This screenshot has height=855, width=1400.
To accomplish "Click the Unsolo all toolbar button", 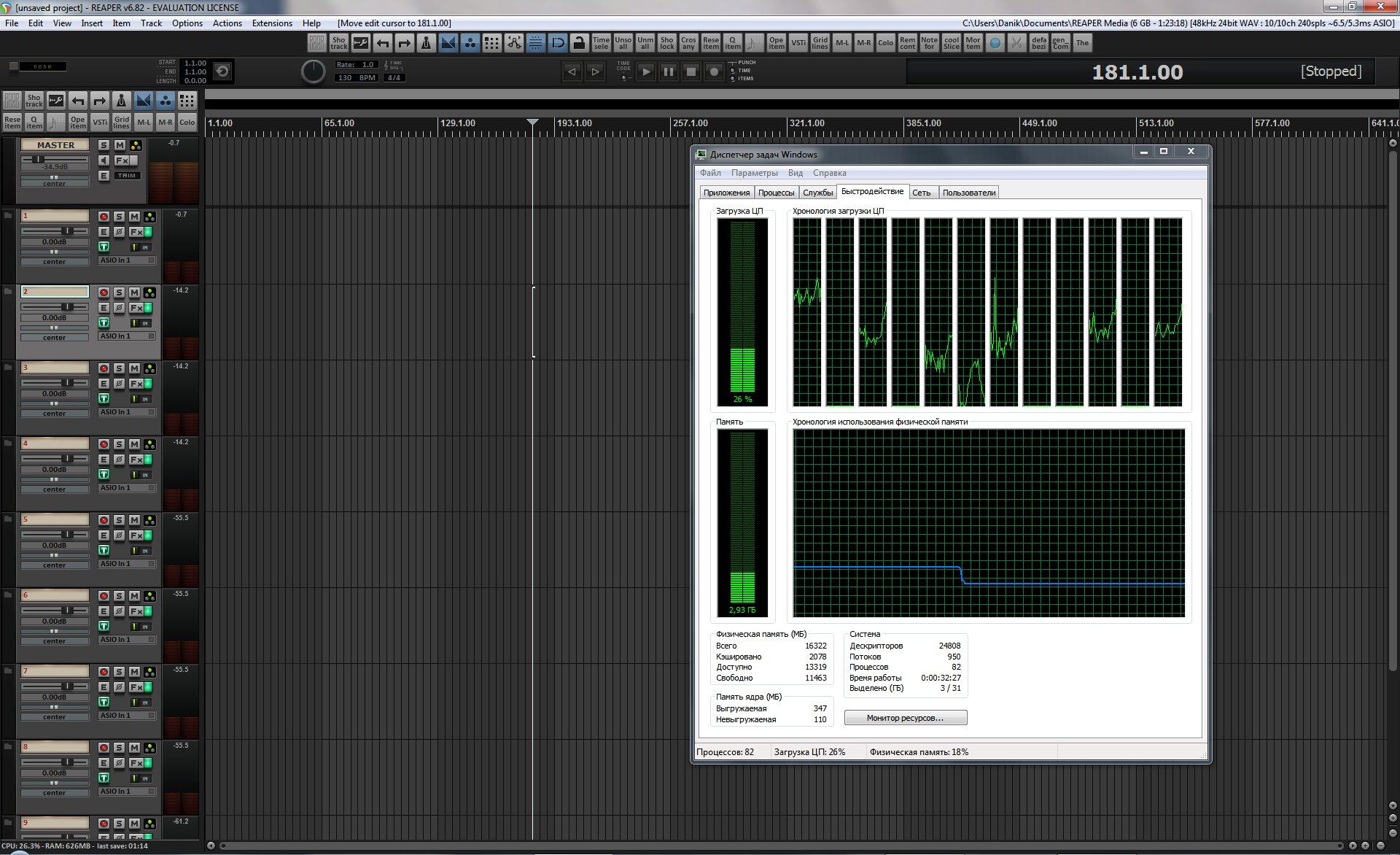I will (x=623, y=43).
